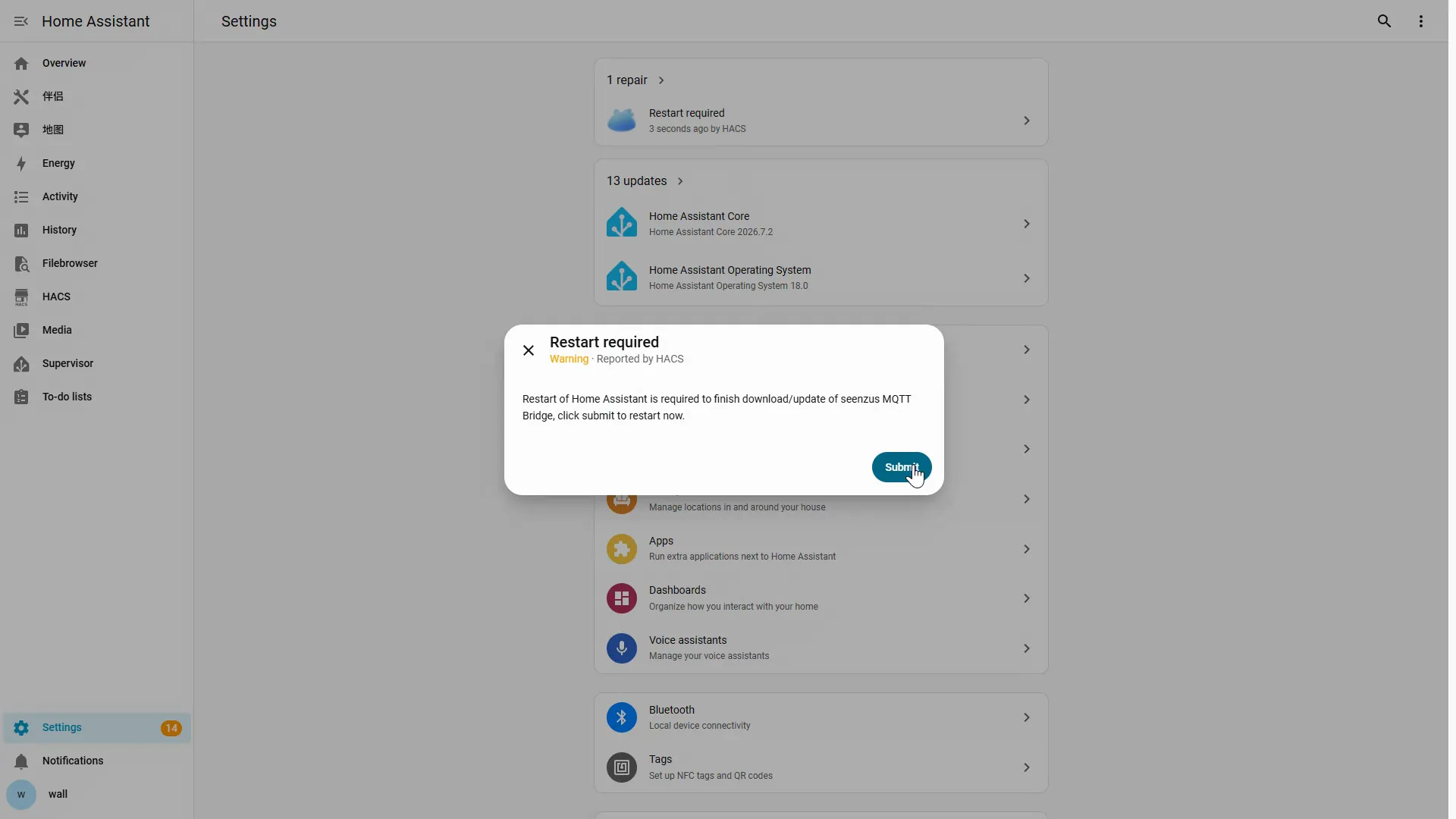Click the HACS cloud icon in repairs

pyautogui.click(x=622, y=120)
